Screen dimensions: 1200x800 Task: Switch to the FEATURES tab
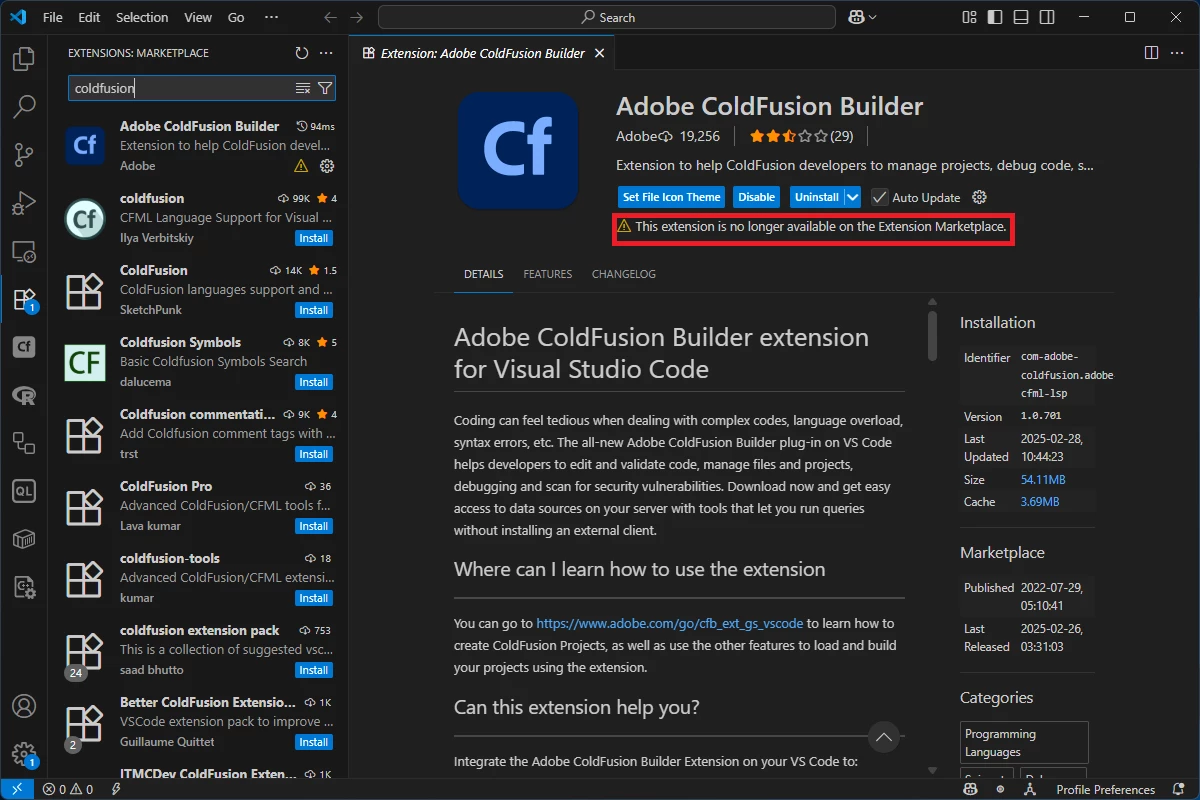point(548,274)
